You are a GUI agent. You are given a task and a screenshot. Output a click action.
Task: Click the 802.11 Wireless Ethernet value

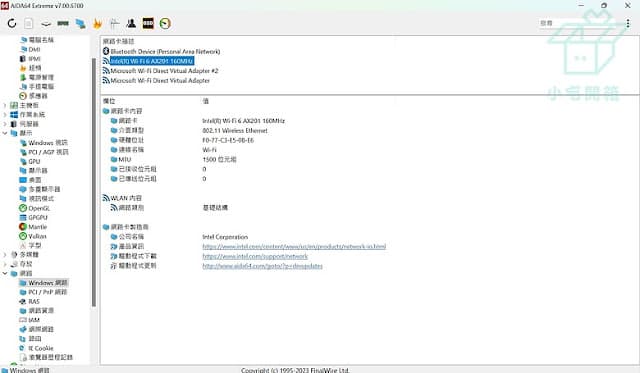pyautogui.click(x=235, y=131)
